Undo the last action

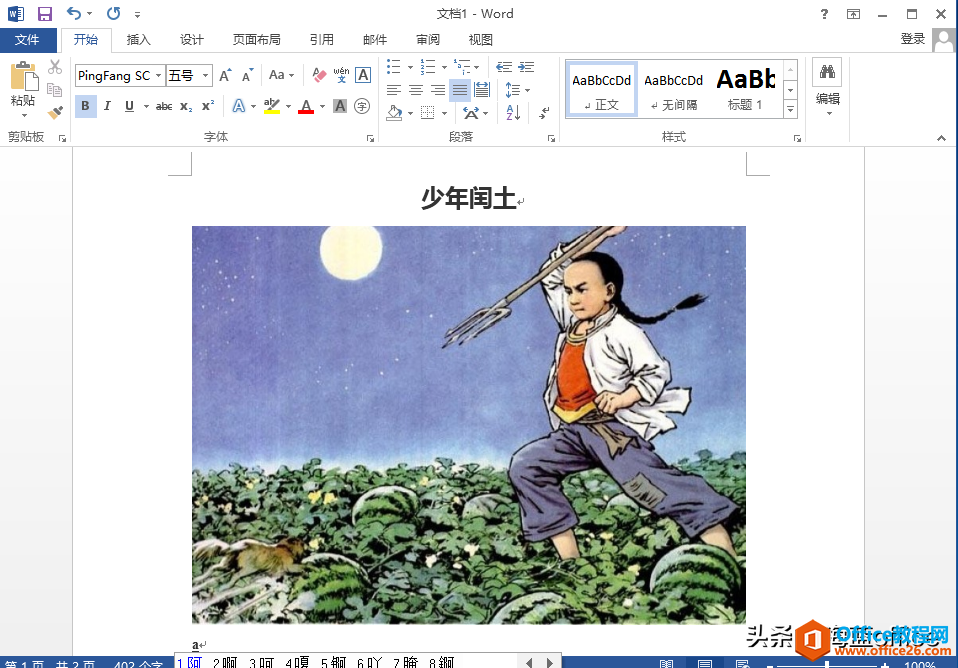pyautogui.click(x=74, y=13)
